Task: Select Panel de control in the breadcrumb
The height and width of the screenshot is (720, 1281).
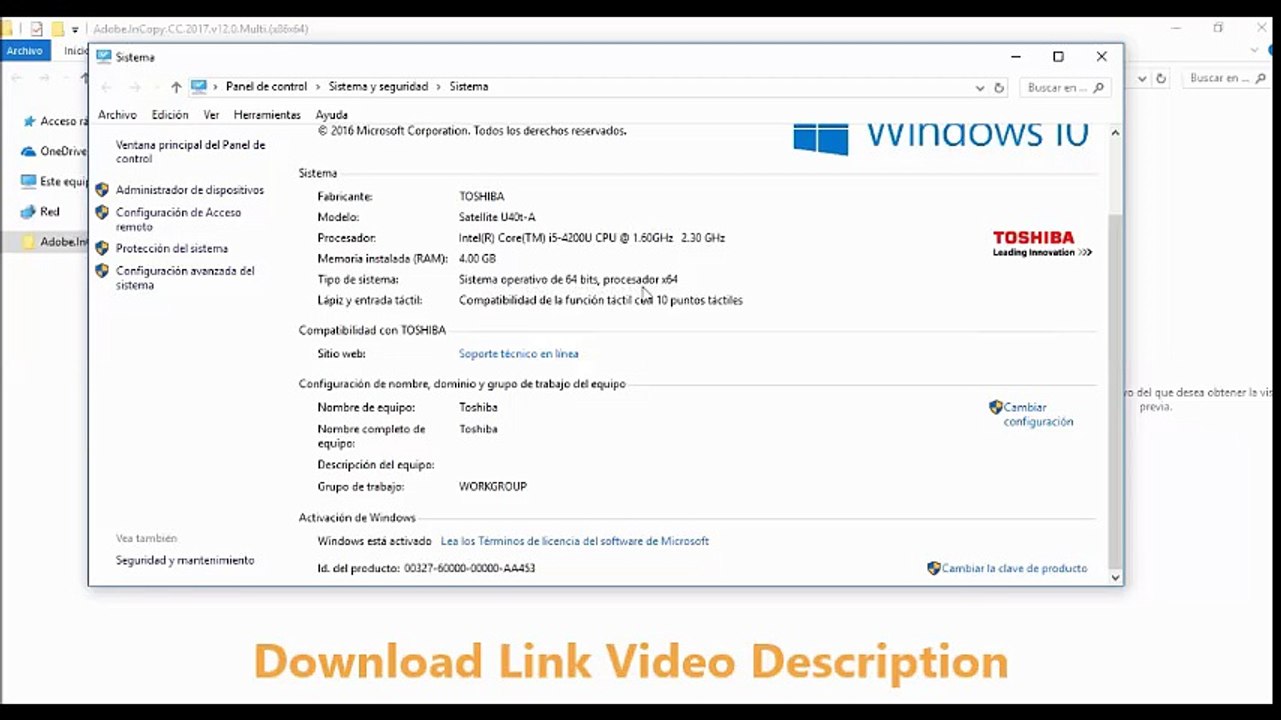Action: (266, 87)
